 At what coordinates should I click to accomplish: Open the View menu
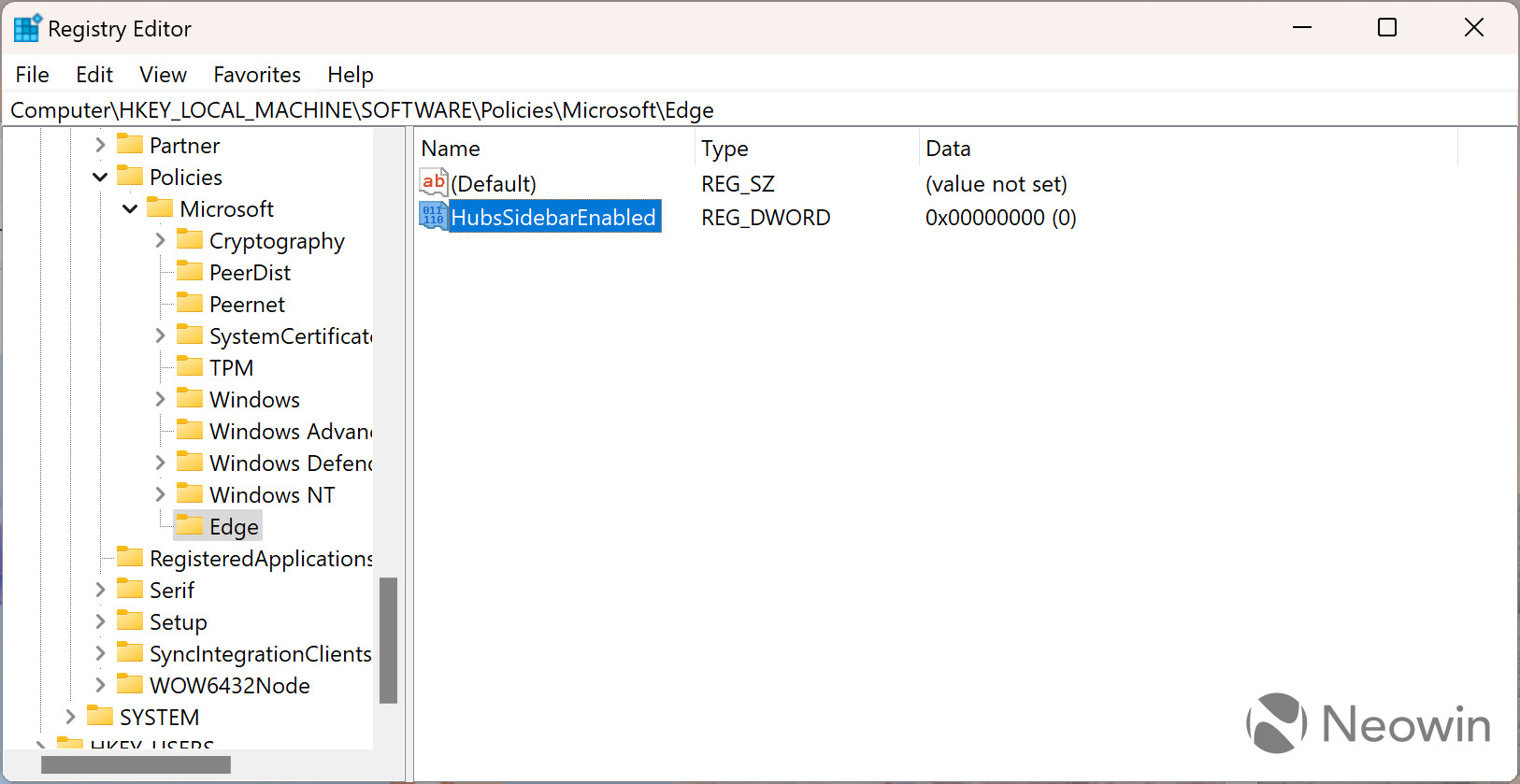coord(163,75)
